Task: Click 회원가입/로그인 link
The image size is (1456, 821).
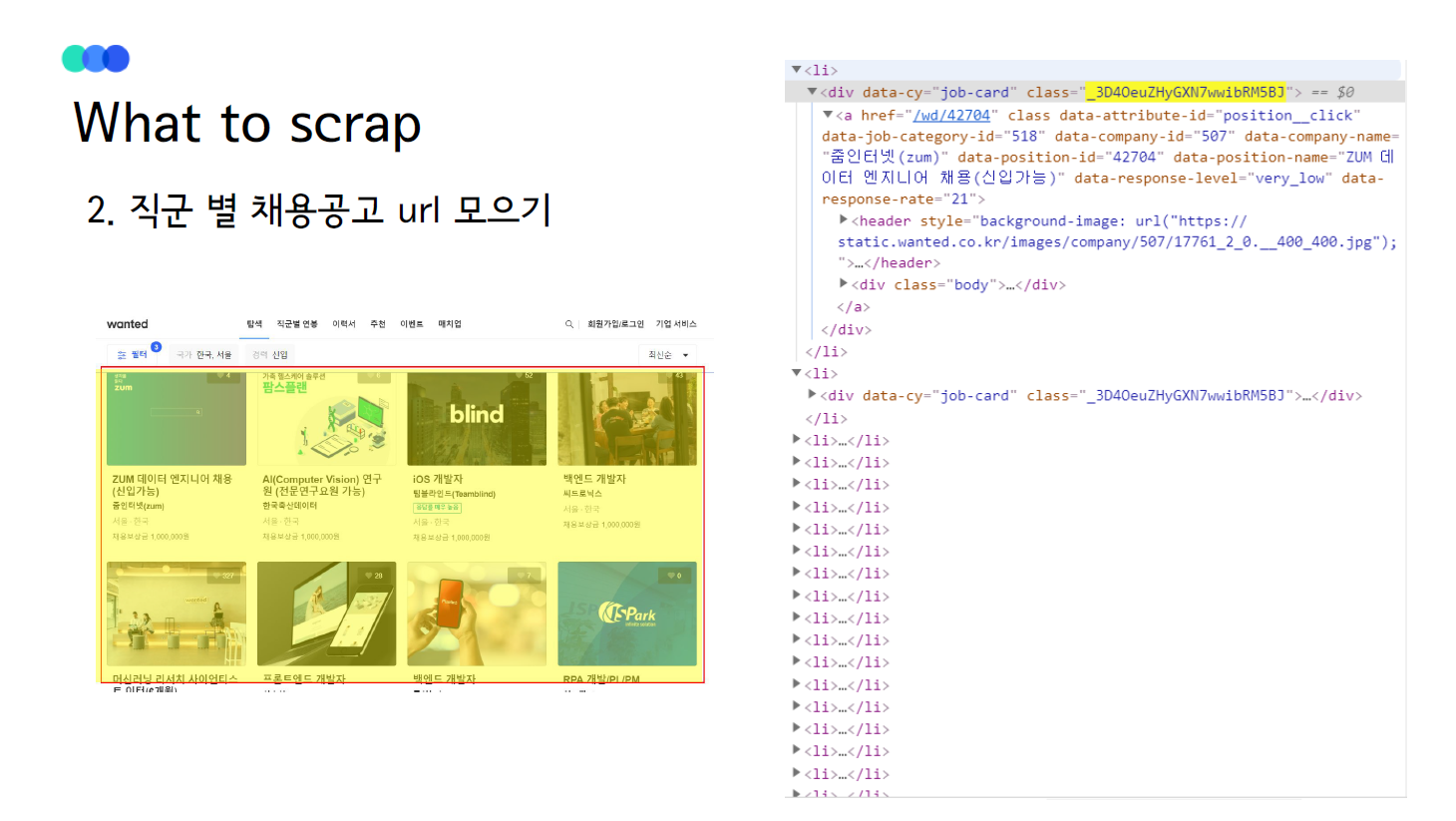Action: [615, 324]
